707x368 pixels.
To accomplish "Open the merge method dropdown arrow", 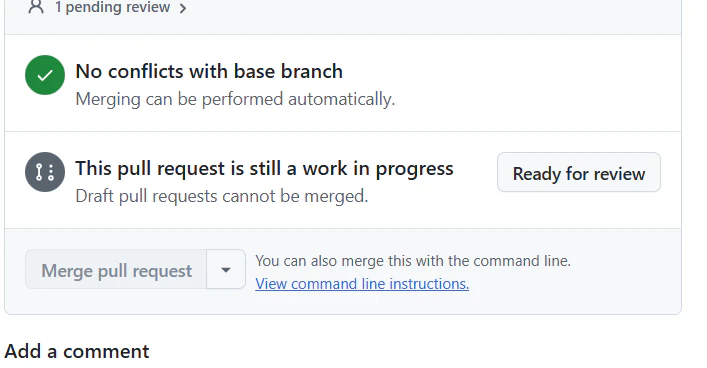I will tap(226, 270).
